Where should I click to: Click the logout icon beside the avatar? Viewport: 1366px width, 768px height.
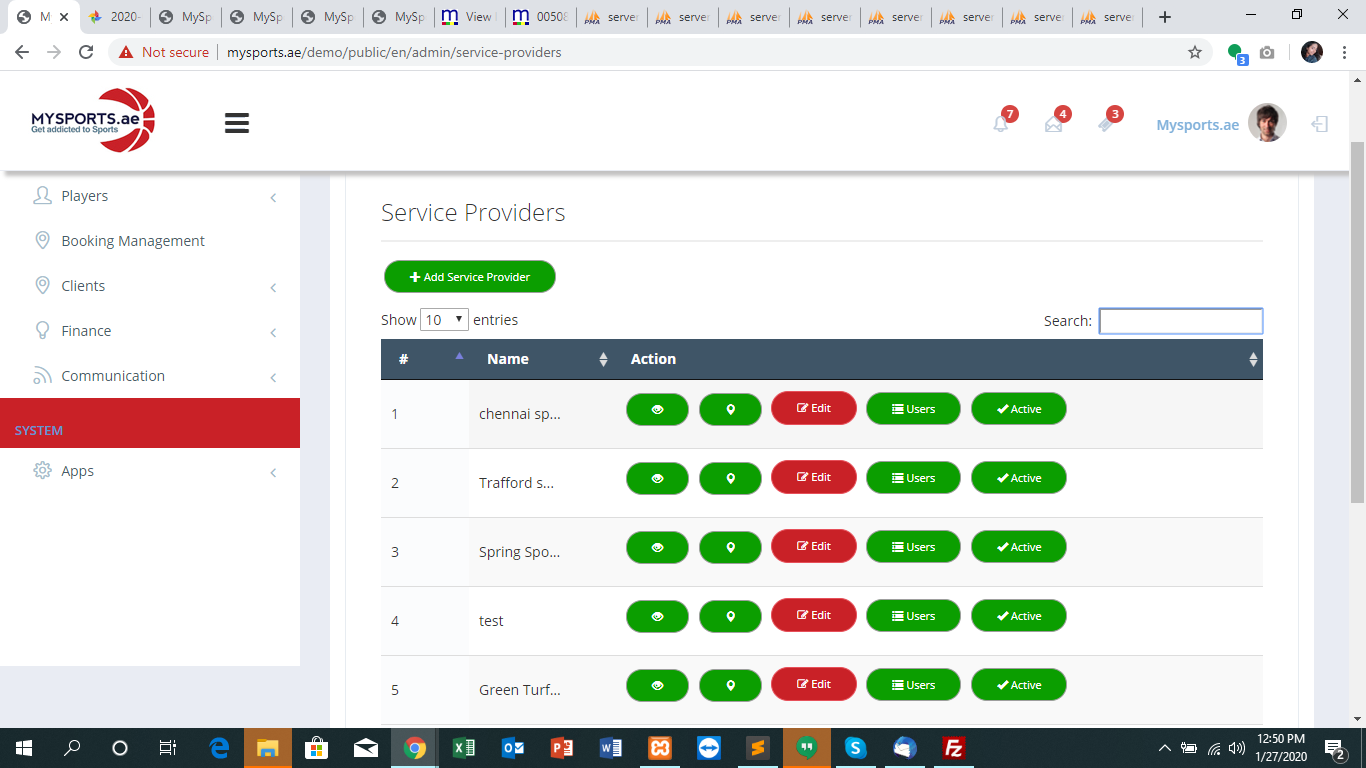tap(1320, 124)
